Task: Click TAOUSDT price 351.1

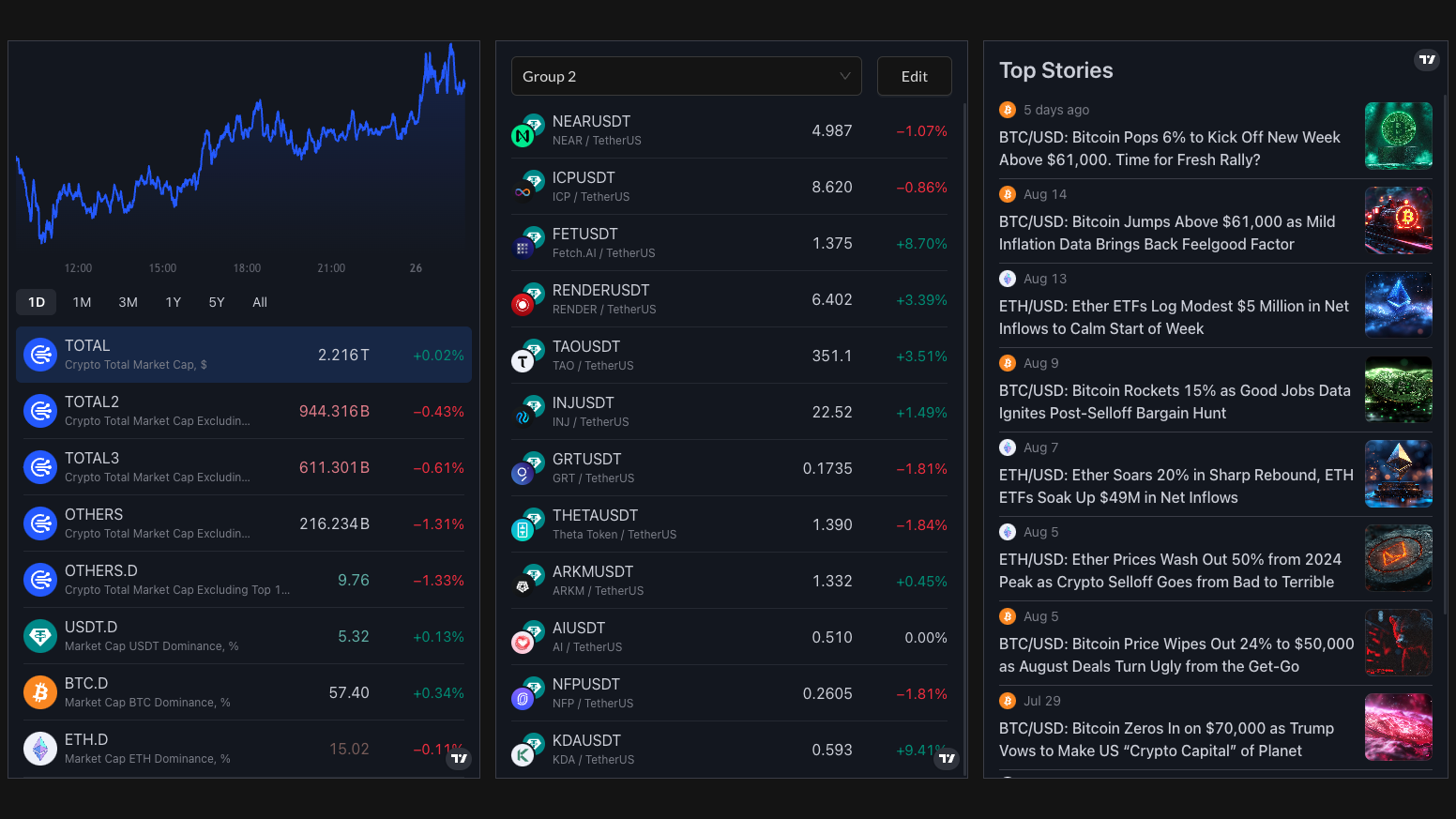Action: (832, 356)
